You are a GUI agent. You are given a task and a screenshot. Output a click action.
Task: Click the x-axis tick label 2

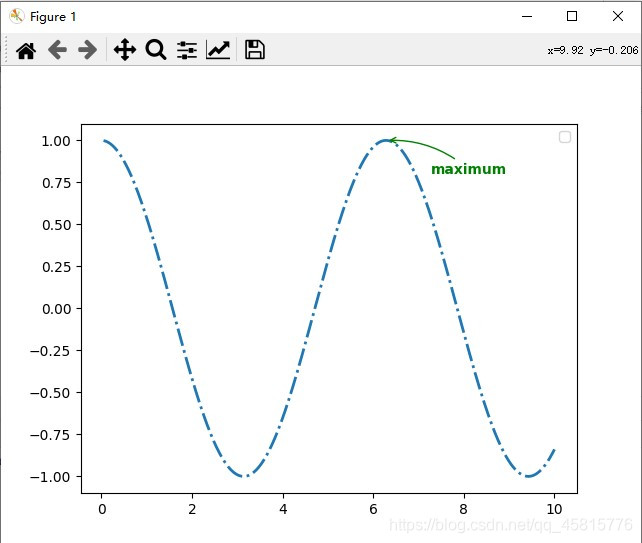[192, 509]
